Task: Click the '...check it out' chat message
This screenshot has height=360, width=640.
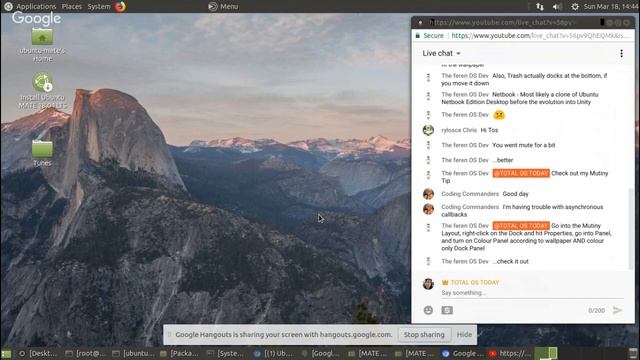Action: (510, 261)
